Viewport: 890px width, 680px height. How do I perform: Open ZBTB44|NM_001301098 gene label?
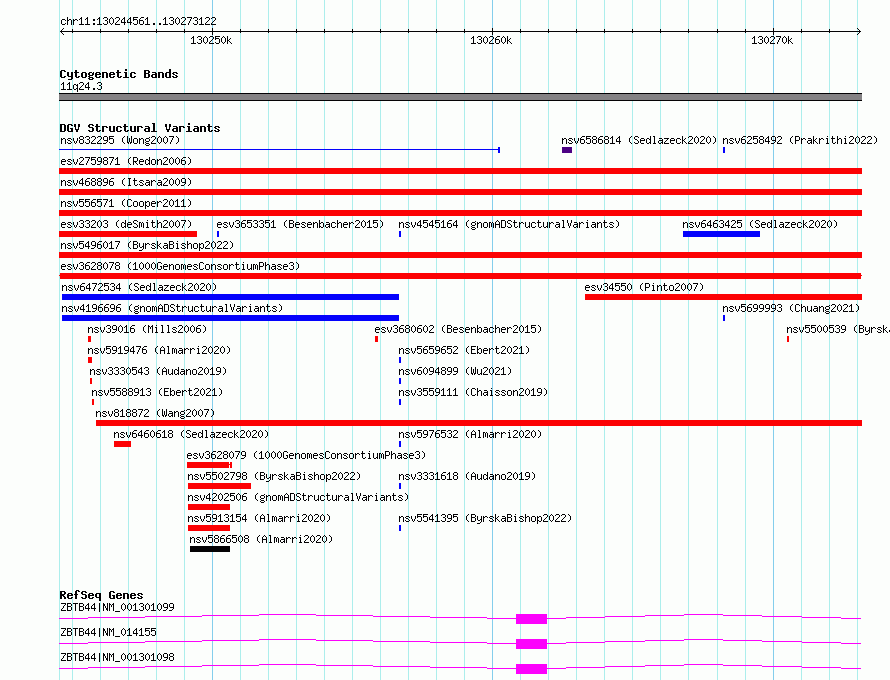click(117, 657)
